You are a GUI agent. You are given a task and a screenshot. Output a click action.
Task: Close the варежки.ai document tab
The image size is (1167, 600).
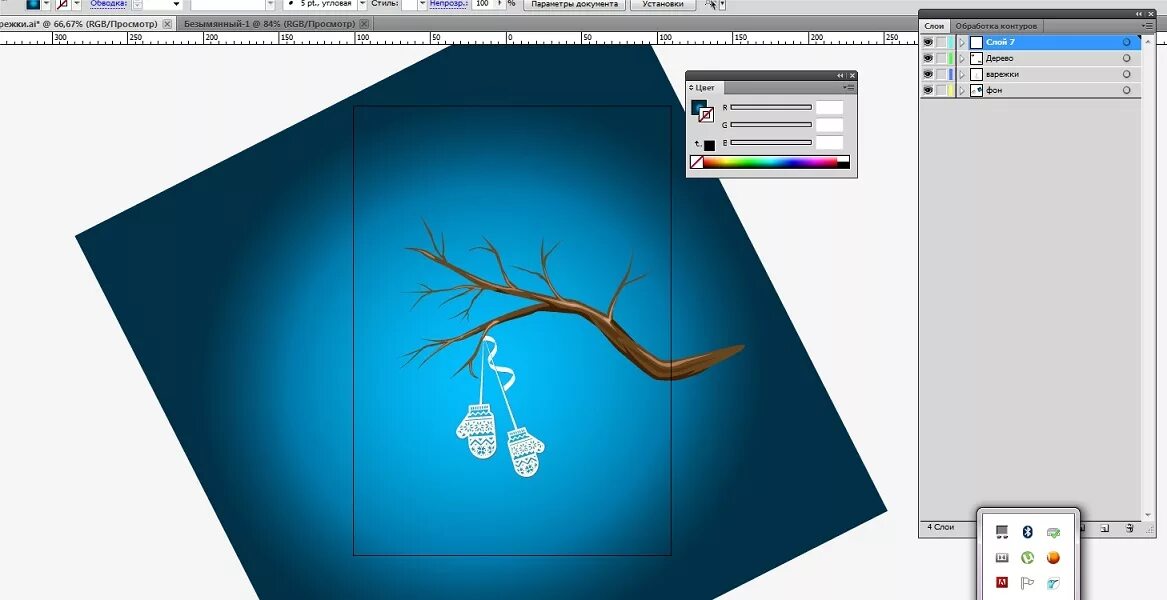tap(167, 24)
